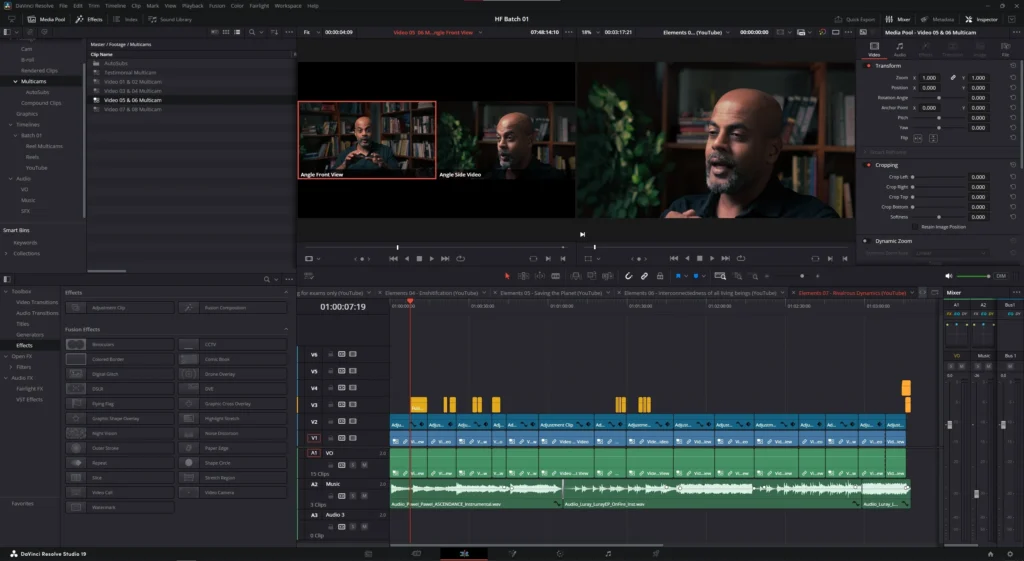The width and height of the screenshot is (1024, 561).
Task: Open the Fit zoom dropdown in source viewer
Action: tap(310, 32)
